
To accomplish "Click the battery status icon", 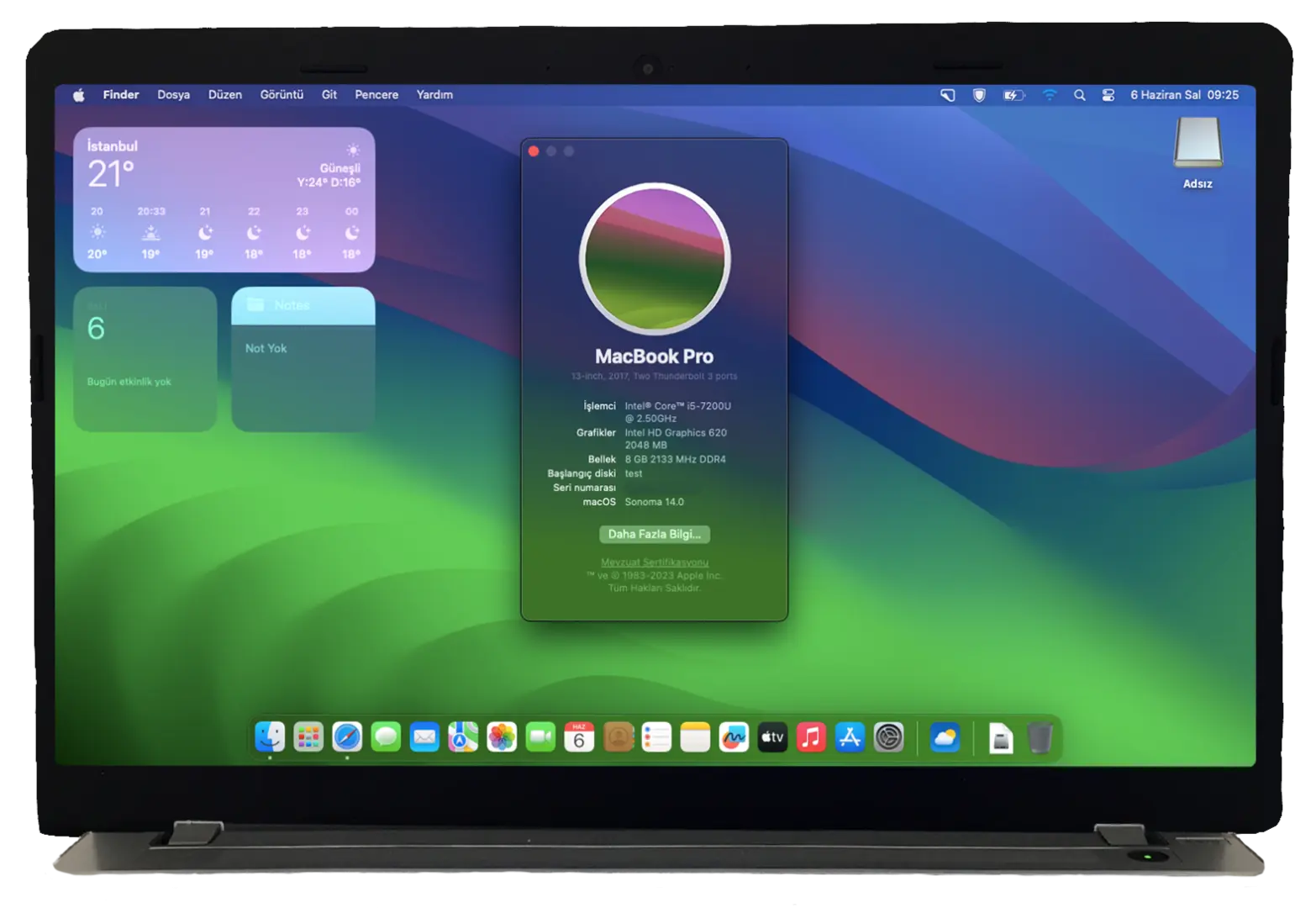I will click(1014, 95).
